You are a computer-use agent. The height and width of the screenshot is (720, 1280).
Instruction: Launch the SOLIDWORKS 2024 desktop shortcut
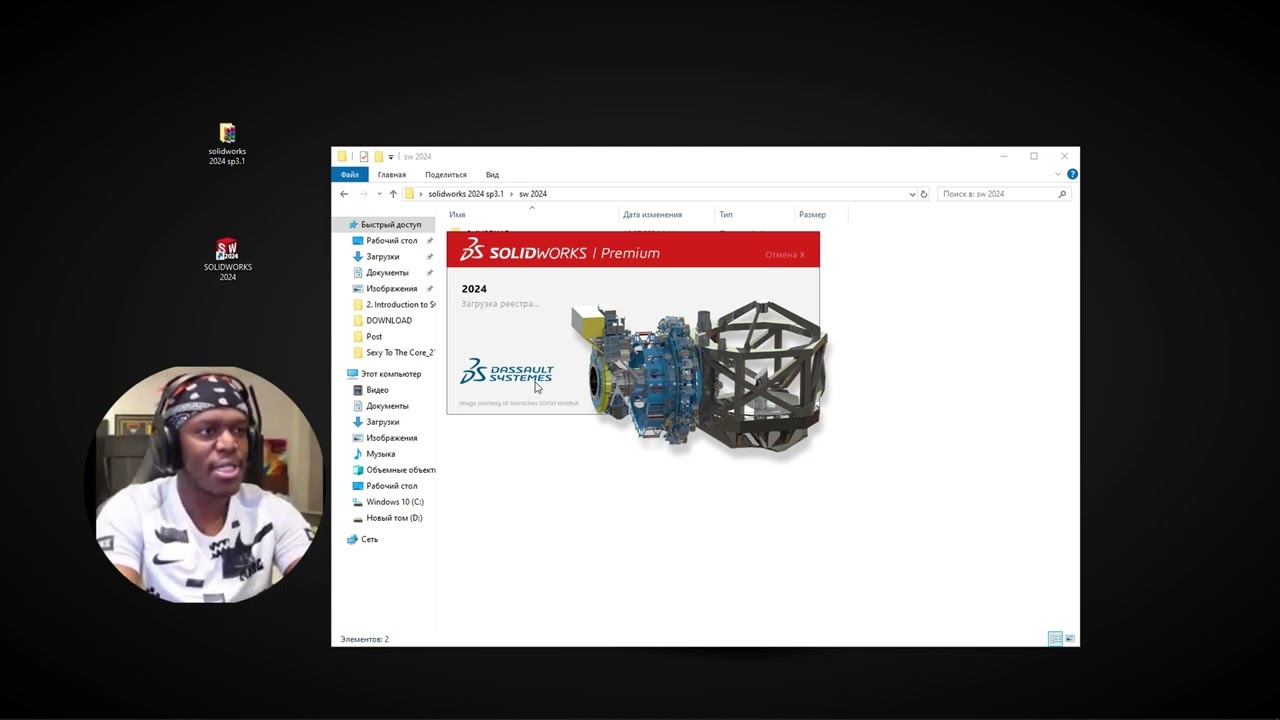click(227, 260)
